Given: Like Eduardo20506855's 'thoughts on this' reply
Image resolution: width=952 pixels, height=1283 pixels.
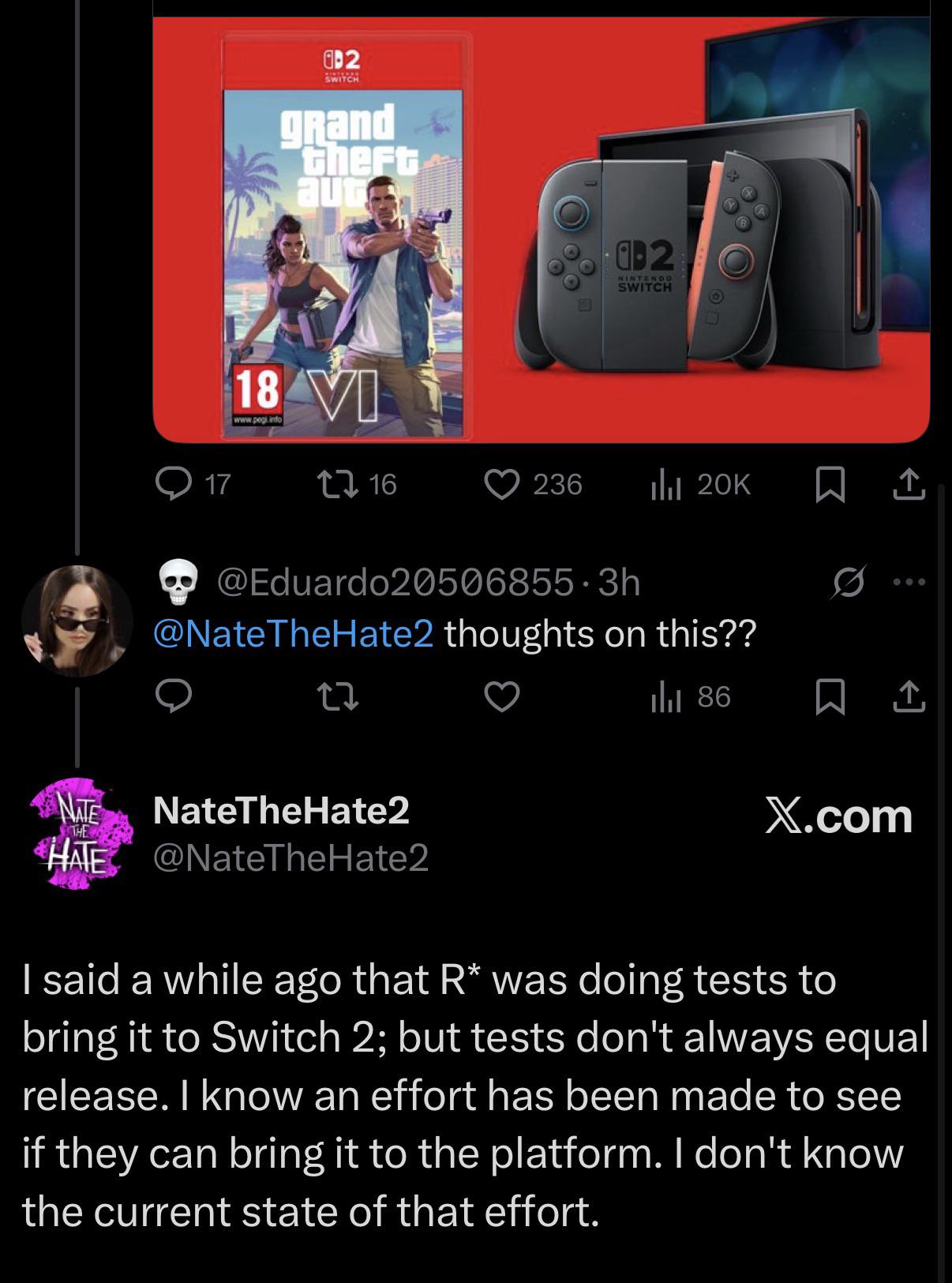Looking at the screenshot, I should pos(502,696).
